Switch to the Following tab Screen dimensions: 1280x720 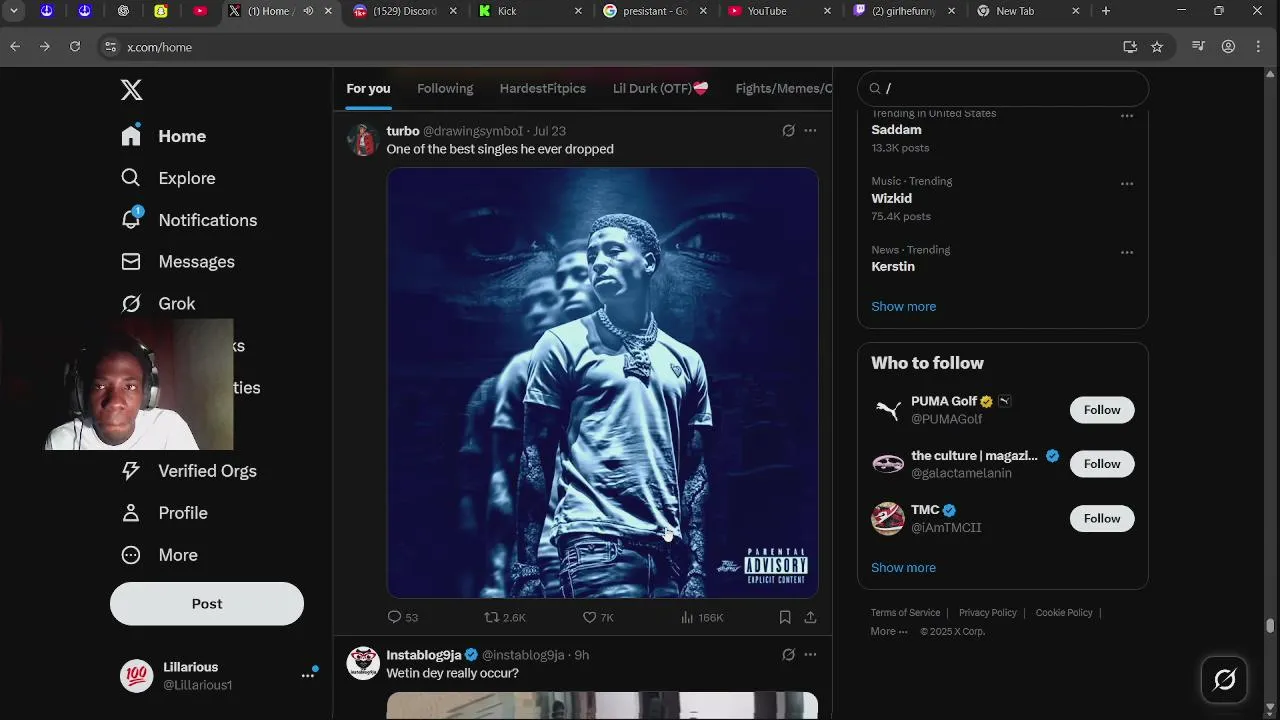click(445, 88)
